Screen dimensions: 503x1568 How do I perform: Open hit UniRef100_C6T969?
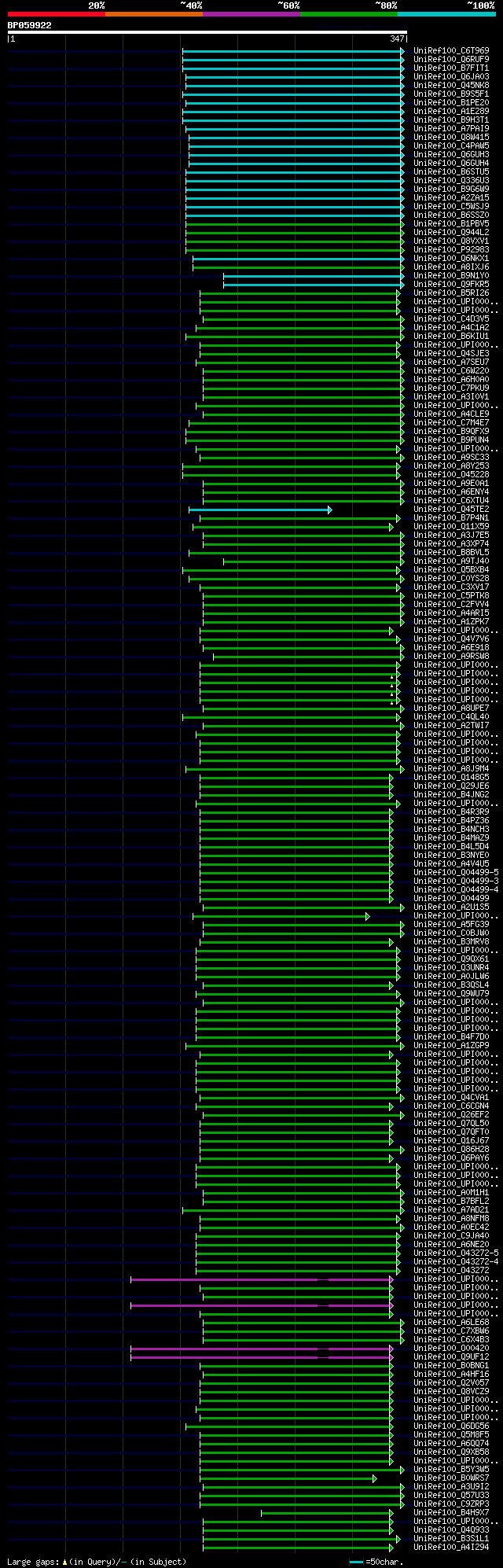pos(451,50)
